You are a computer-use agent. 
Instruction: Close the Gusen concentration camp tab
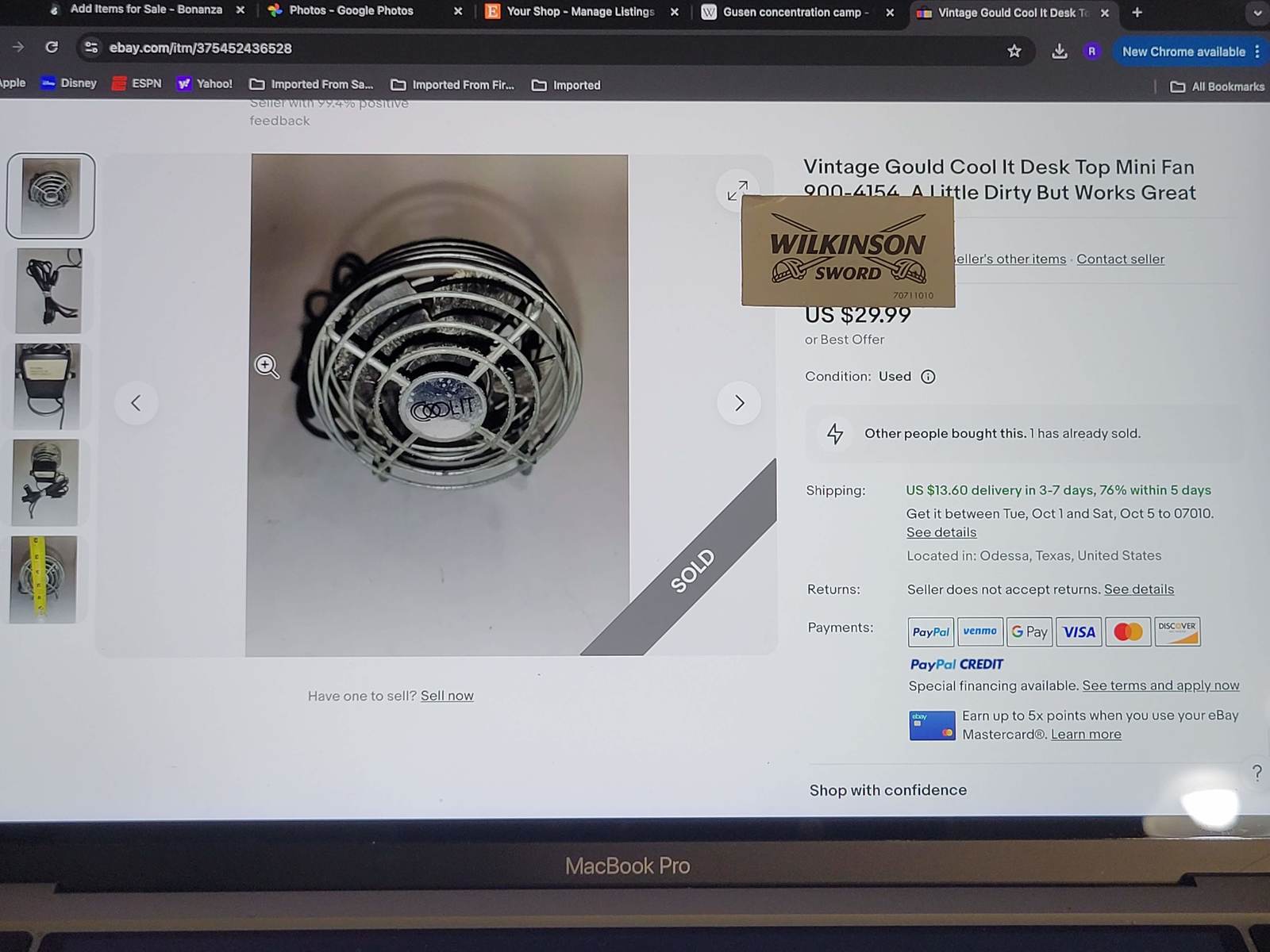pos(890,13)
